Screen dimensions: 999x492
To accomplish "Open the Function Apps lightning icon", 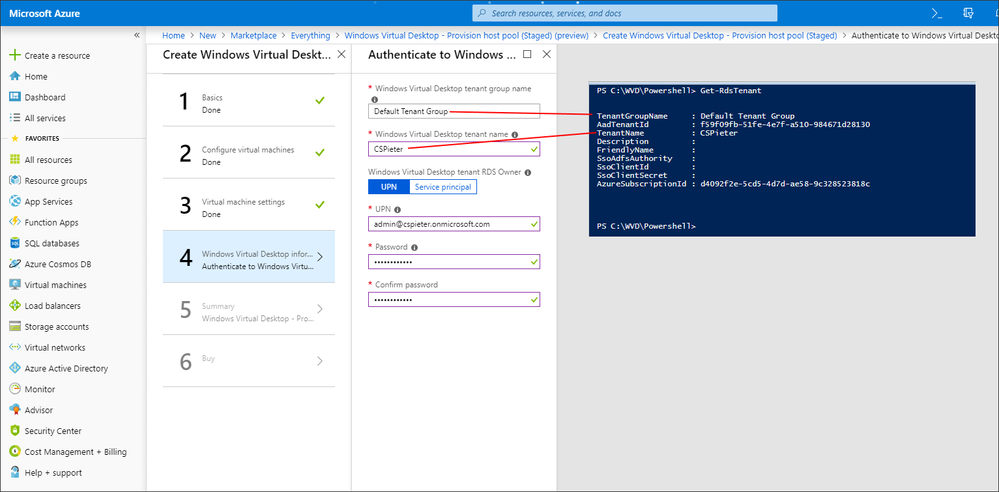I will tap(15, 222).
